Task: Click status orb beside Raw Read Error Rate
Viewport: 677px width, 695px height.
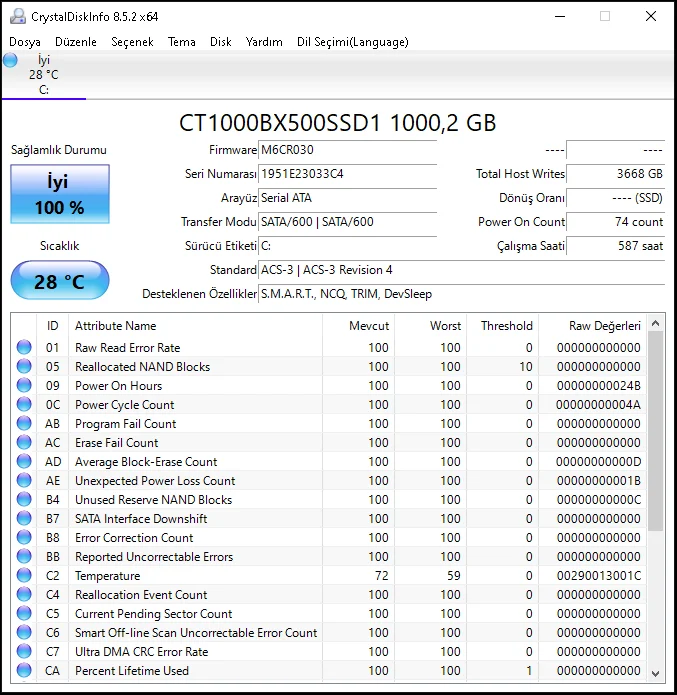Action: tap(24, 348)
